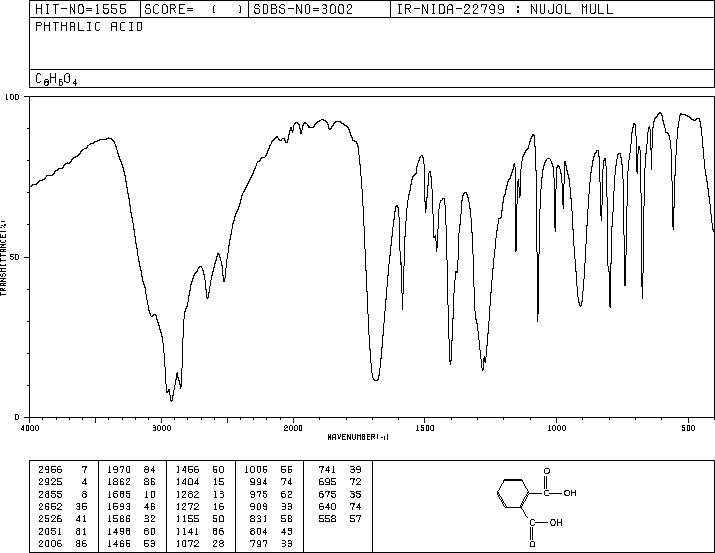The width and height of the screenshot is (715, 553).
Task: Click the intensity value 72 in the 695 row
Action: (355, 482)
